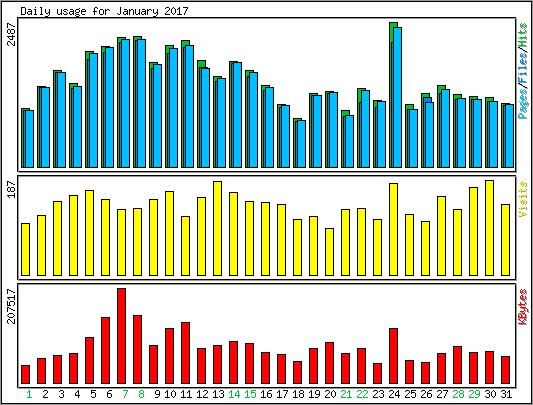
Task: Select the yellow visits bar for day 11
Action: click(x=186, y=246)
